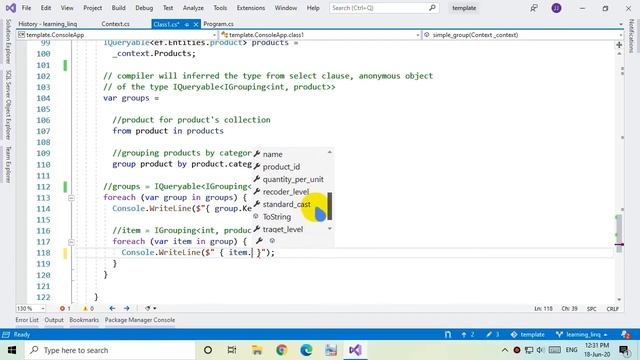The width and height of the screenshot is (640, 360).
Task: Toggle the methods filter icon in IntelliSense
Action: coord(272,241)
